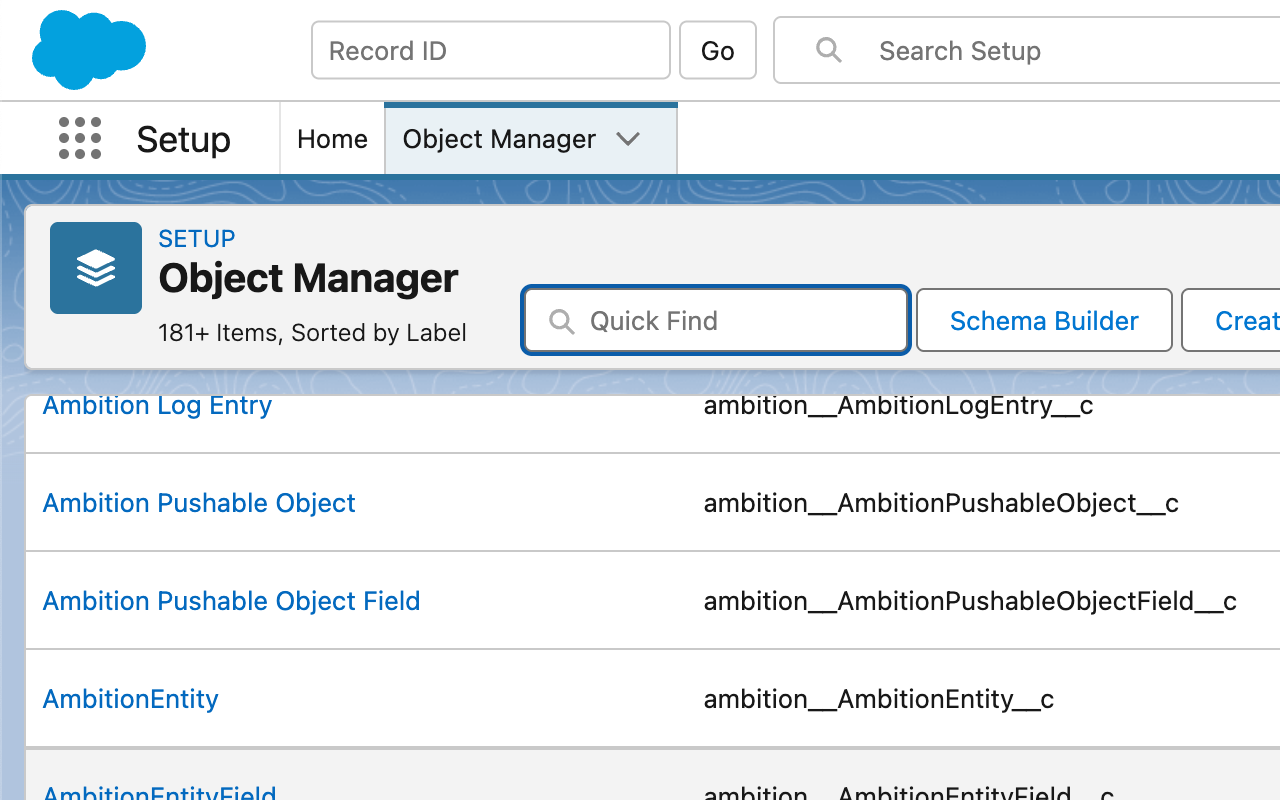Click into the Quick Find box
Image resolution: width=1280 pixels, height=800 pixels.
pyautogui.click(x=716, y=321)
